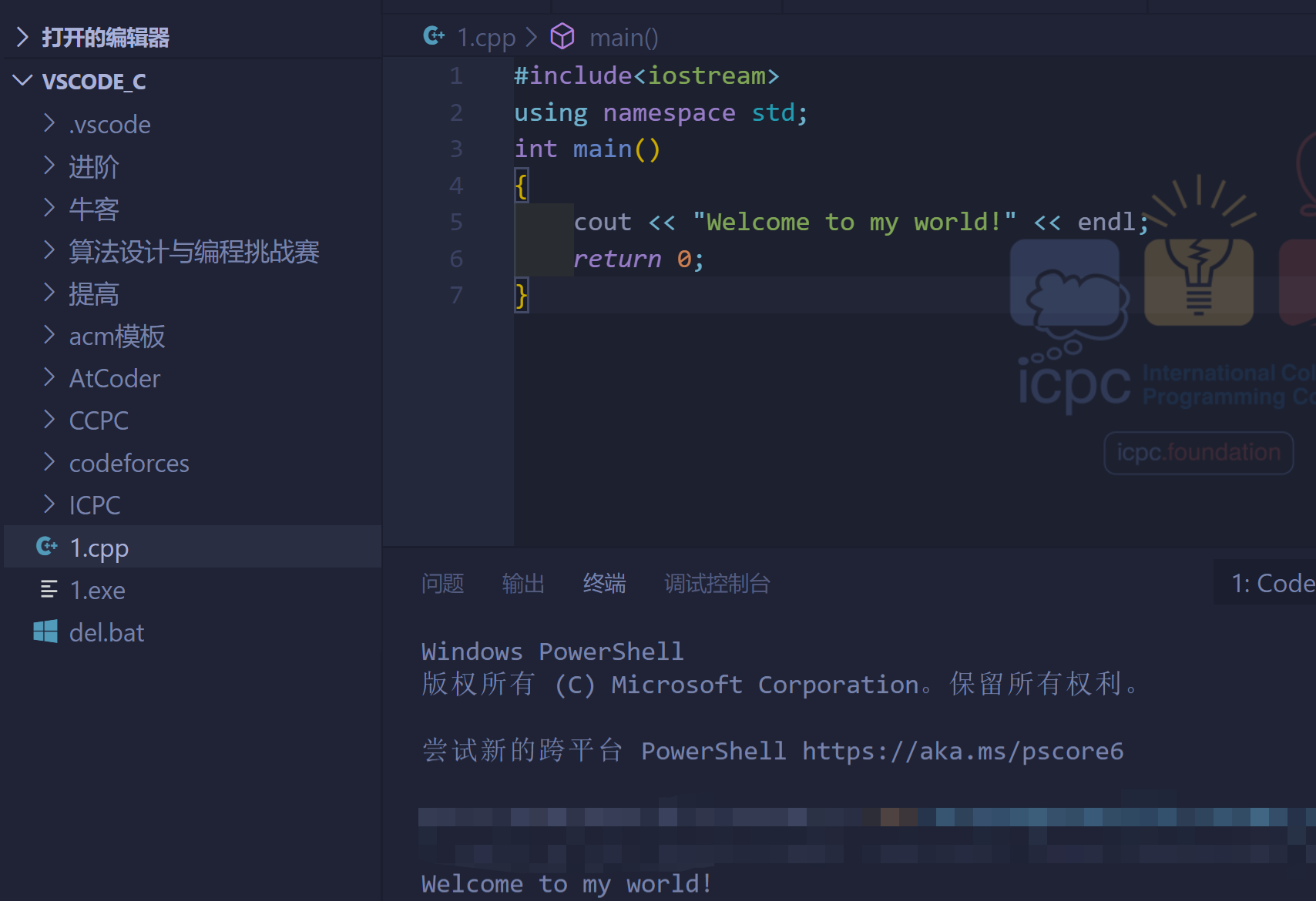Open the https://aka.ms/pscore6 terminal link

(x=963, y=751)
